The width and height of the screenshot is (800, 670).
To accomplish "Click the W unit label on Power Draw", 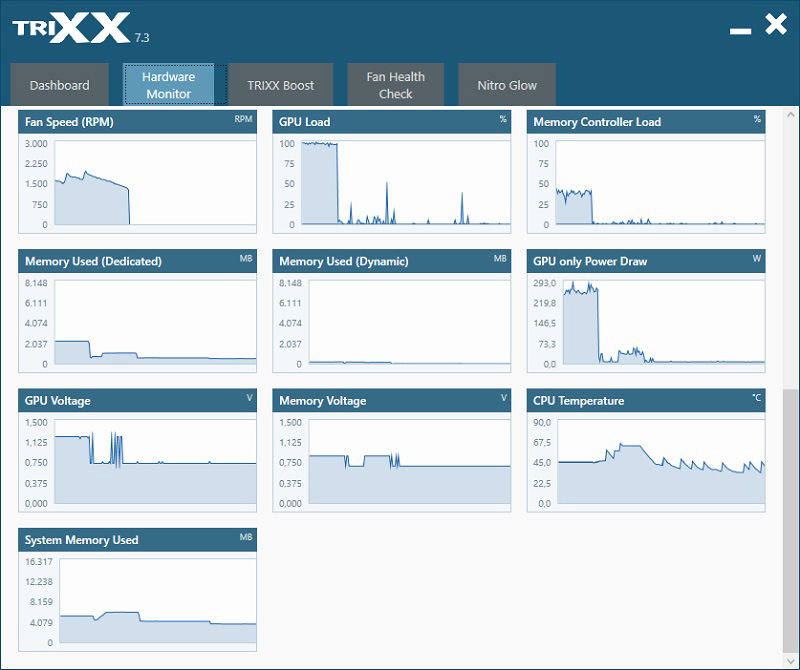I will tap(757, 258).
